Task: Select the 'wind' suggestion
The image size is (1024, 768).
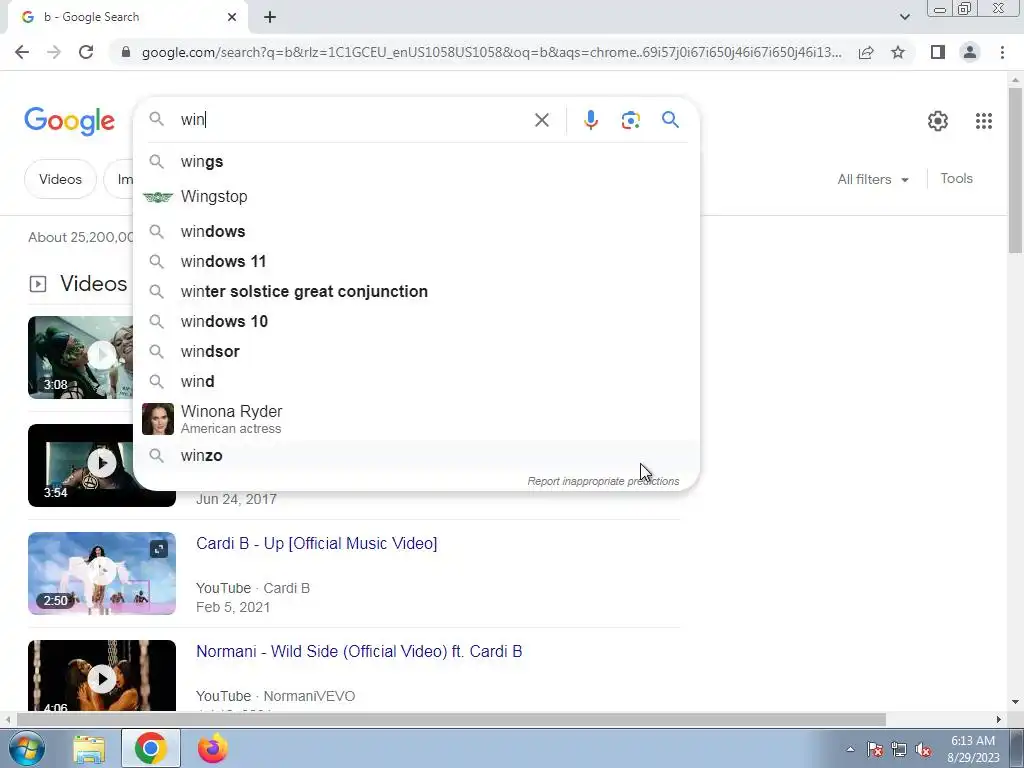Action: (x=416, y=381)
